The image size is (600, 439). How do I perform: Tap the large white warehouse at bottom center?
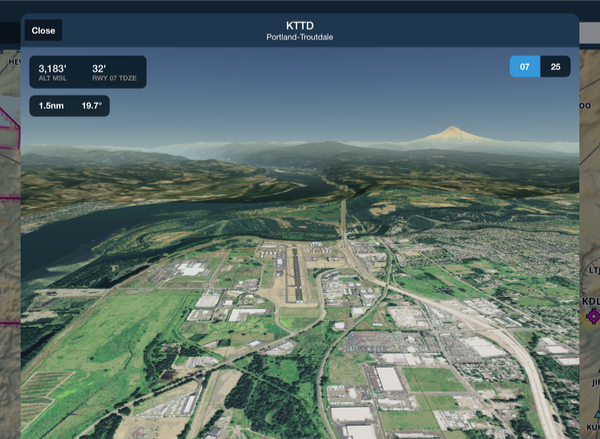click(389, 379)
